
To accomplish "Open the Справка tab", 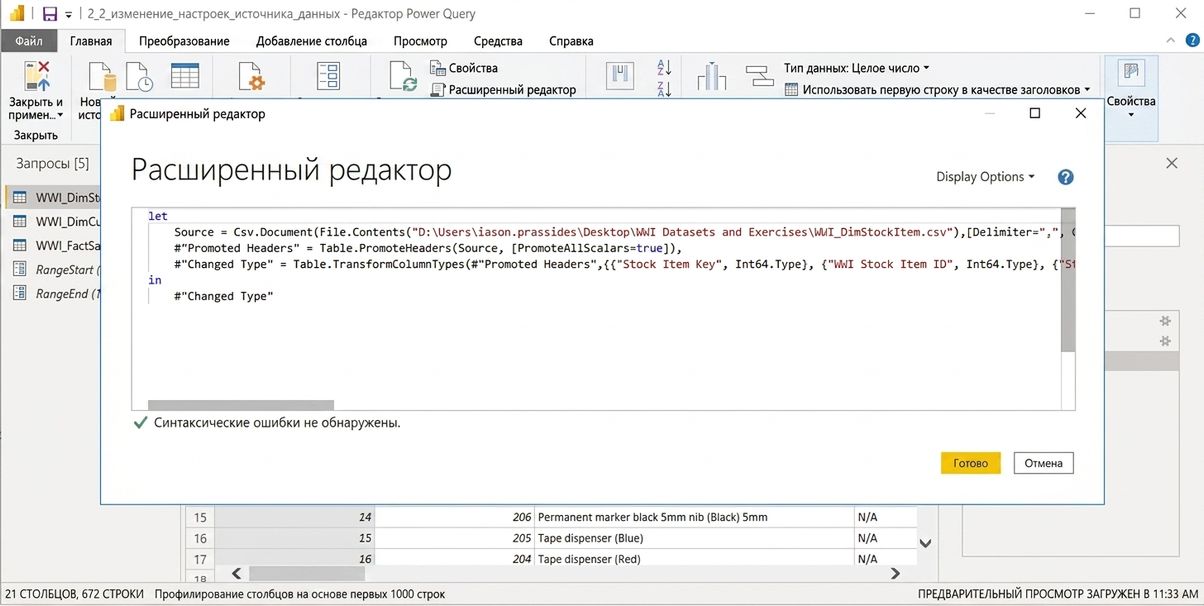I will pos(571,41).
